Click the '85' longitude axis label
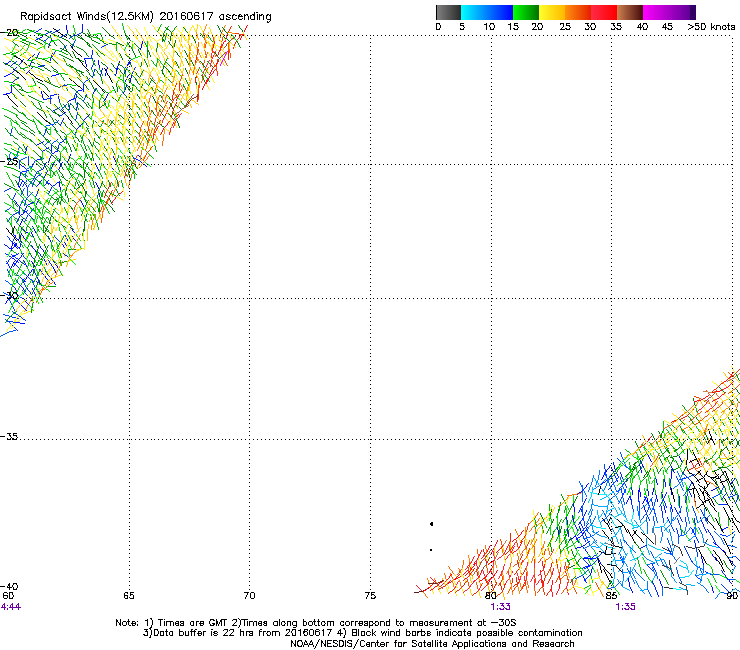This screenshot has height=650, width=740. pyautogui.click(x=611, y=595)
